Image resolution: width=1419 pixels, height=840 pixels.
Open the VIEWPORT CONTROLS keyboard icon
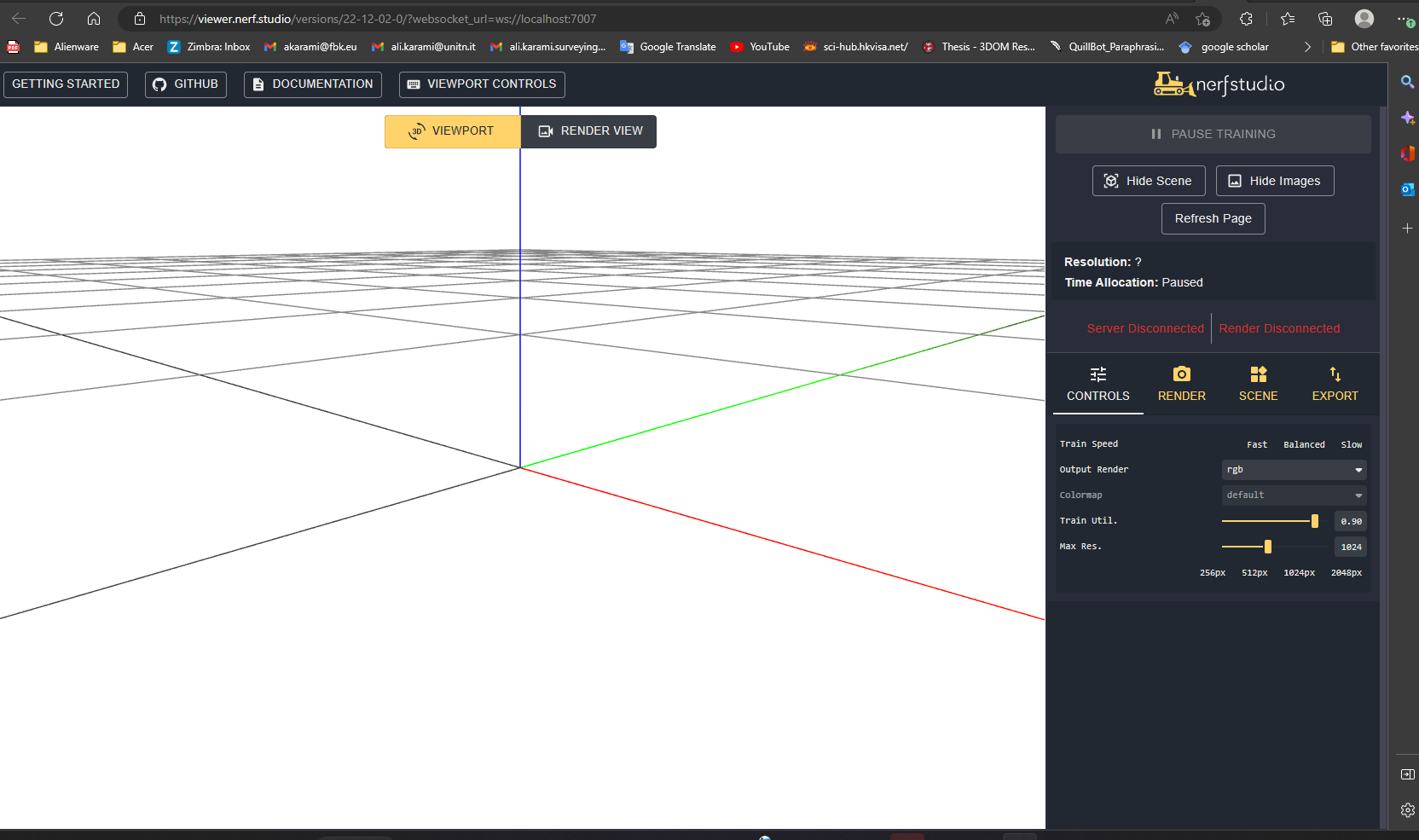point(414,84)
